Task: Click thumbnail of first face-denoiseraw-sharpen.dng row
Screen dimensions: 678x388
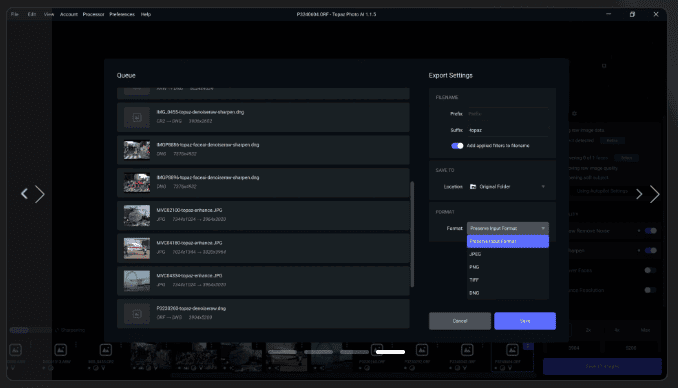Action: point(137,150)
